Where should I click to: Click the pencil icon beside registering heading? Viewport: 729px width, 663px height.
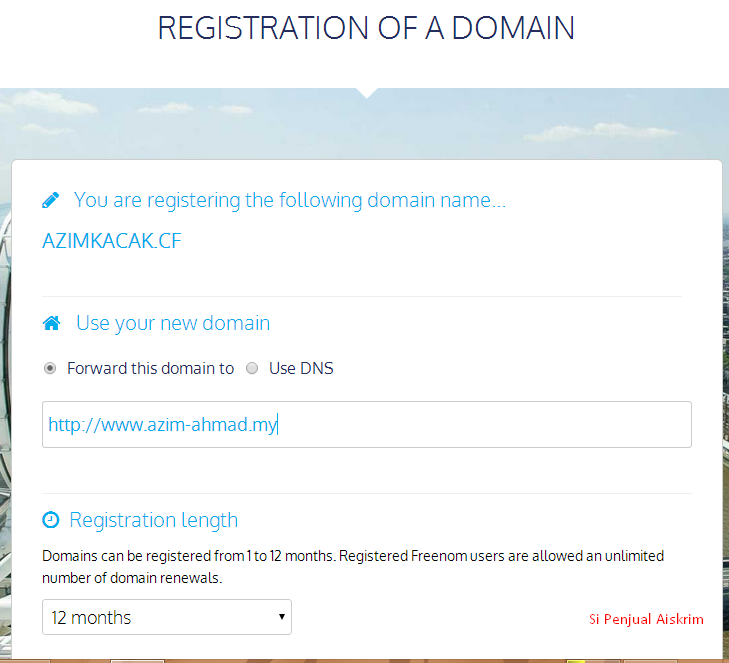point(51,200)
